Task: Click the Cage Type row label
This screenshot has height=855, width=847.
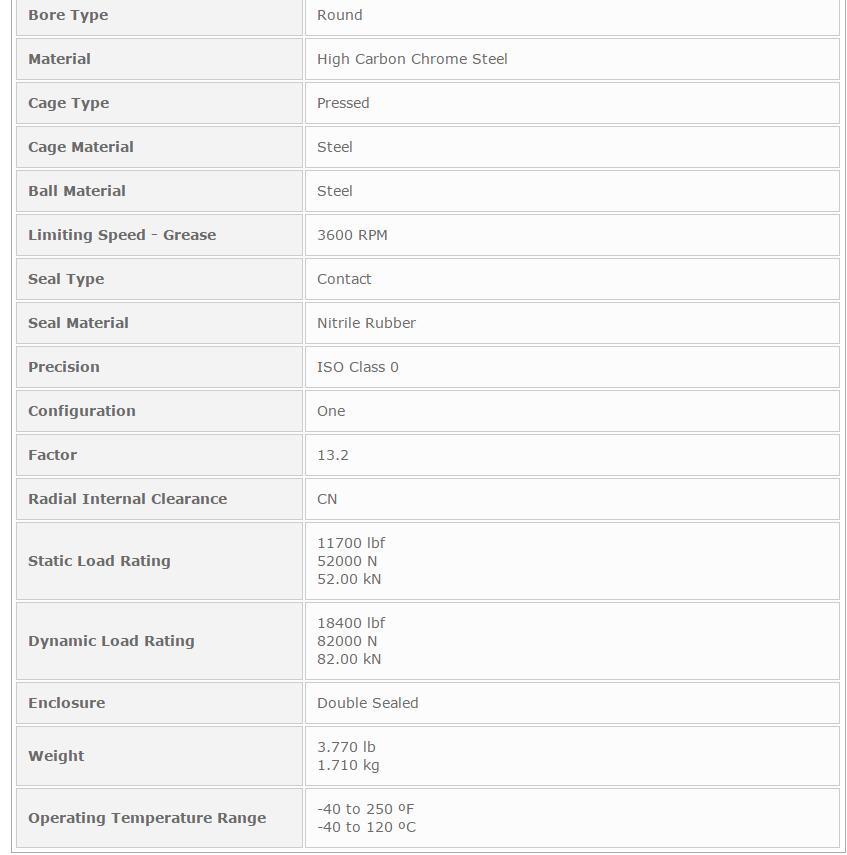Action: click(x=68, y=103)
